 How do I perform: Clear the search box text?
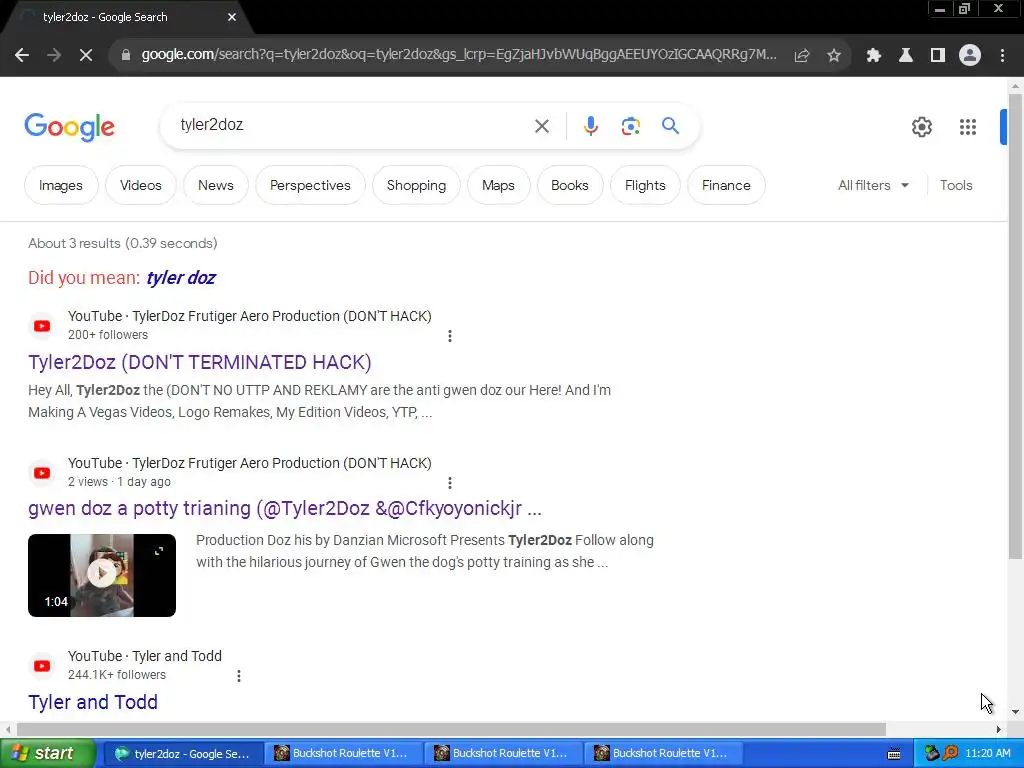click(541, 126)
